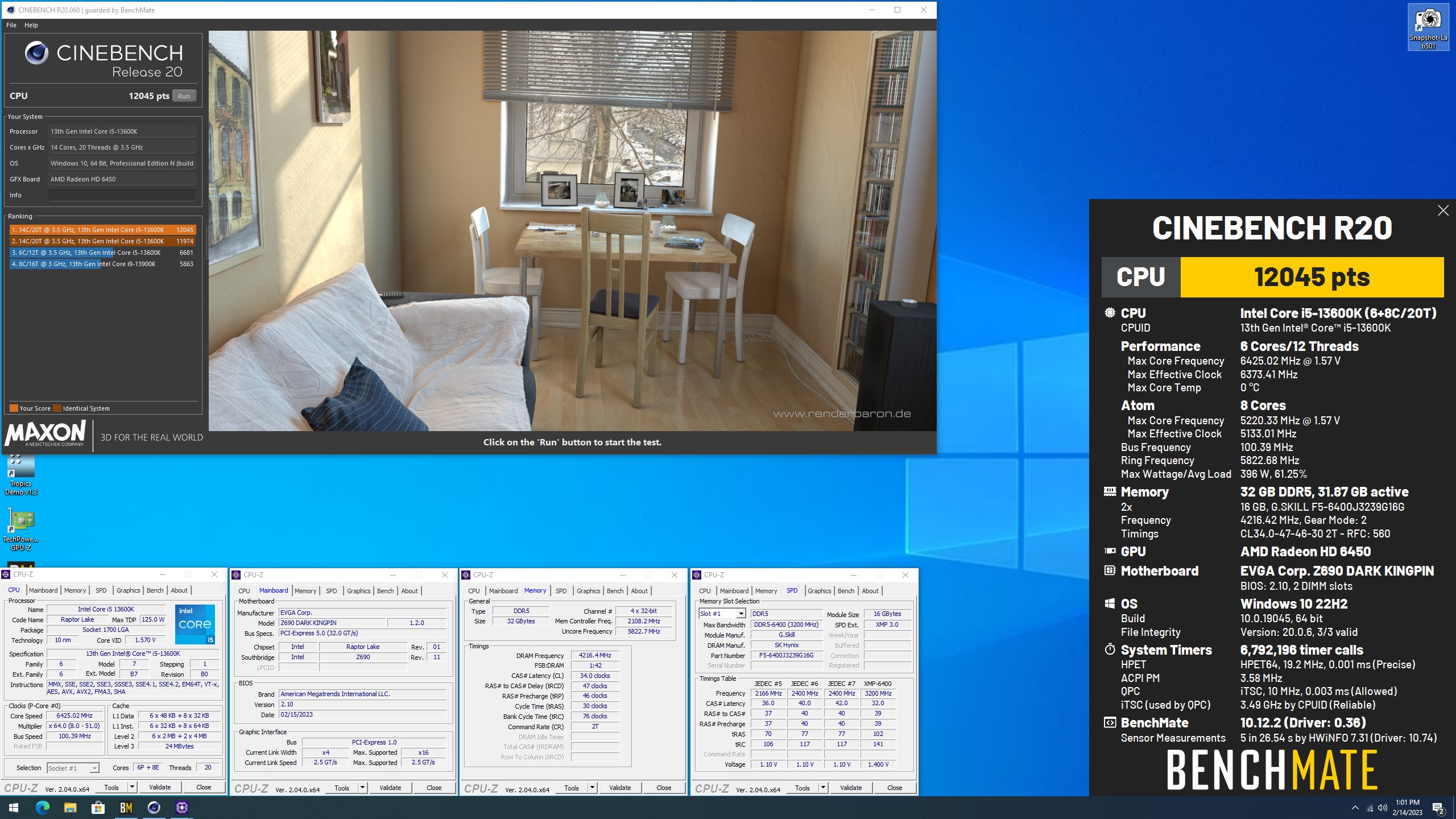Select the Snapshot-Lab501 desktop icon
The width and height of the screenshot is (1456, 819).
pos(1428,28)
